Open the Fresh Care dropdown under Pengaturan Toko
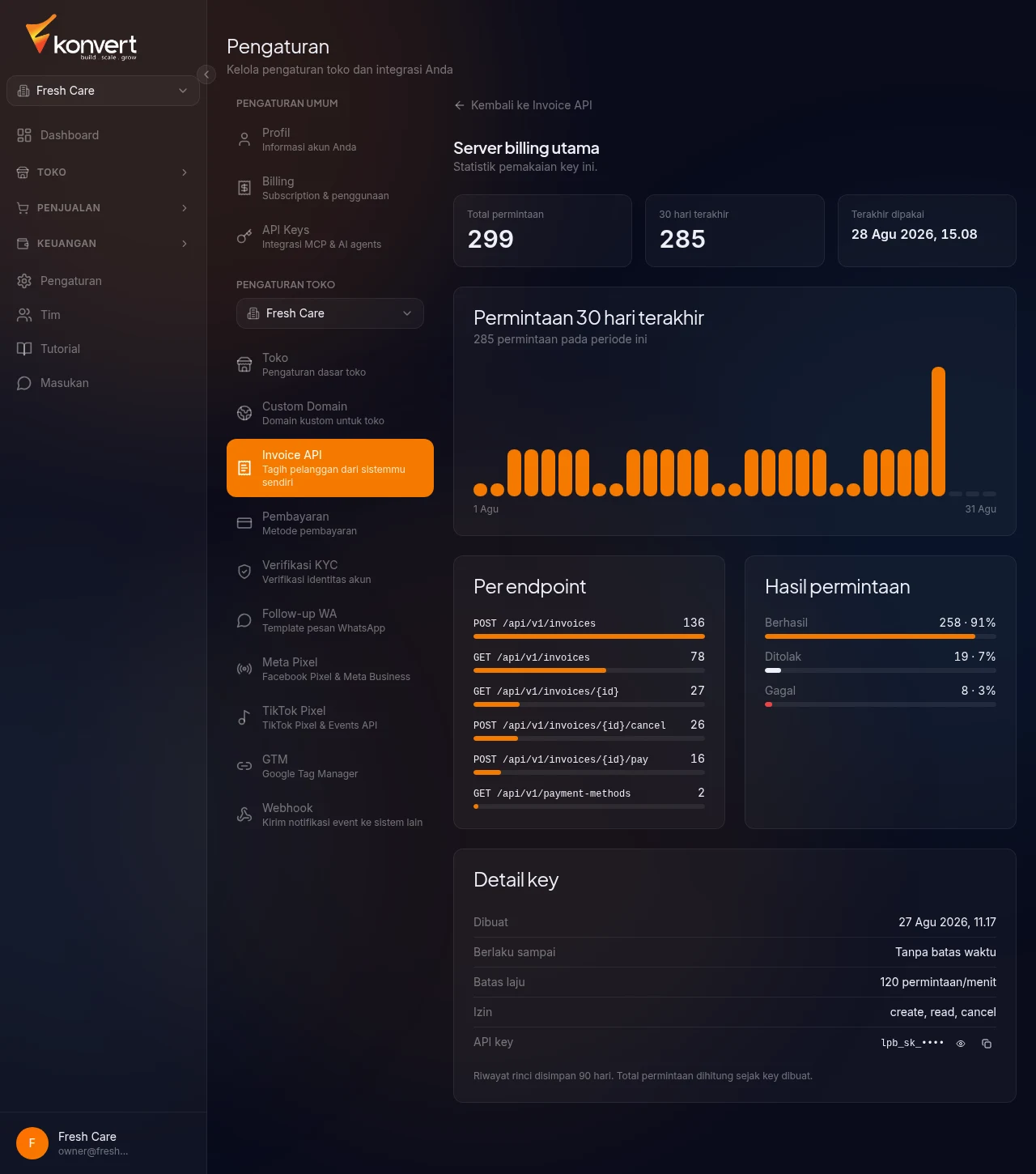 click(330, 313)
